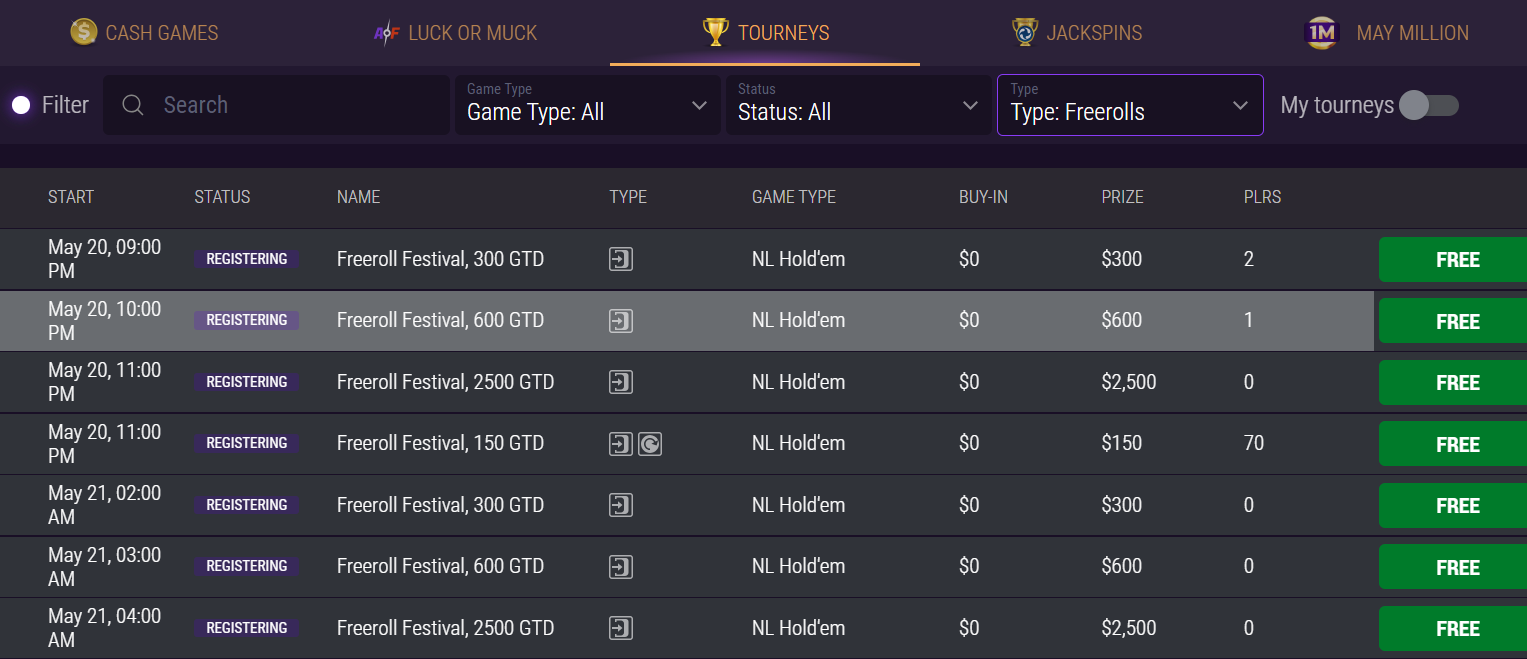Click re-entry icon on 150 GTD row
The image size is (1527, 659).
pyautogui.click(x=650, y=443)
